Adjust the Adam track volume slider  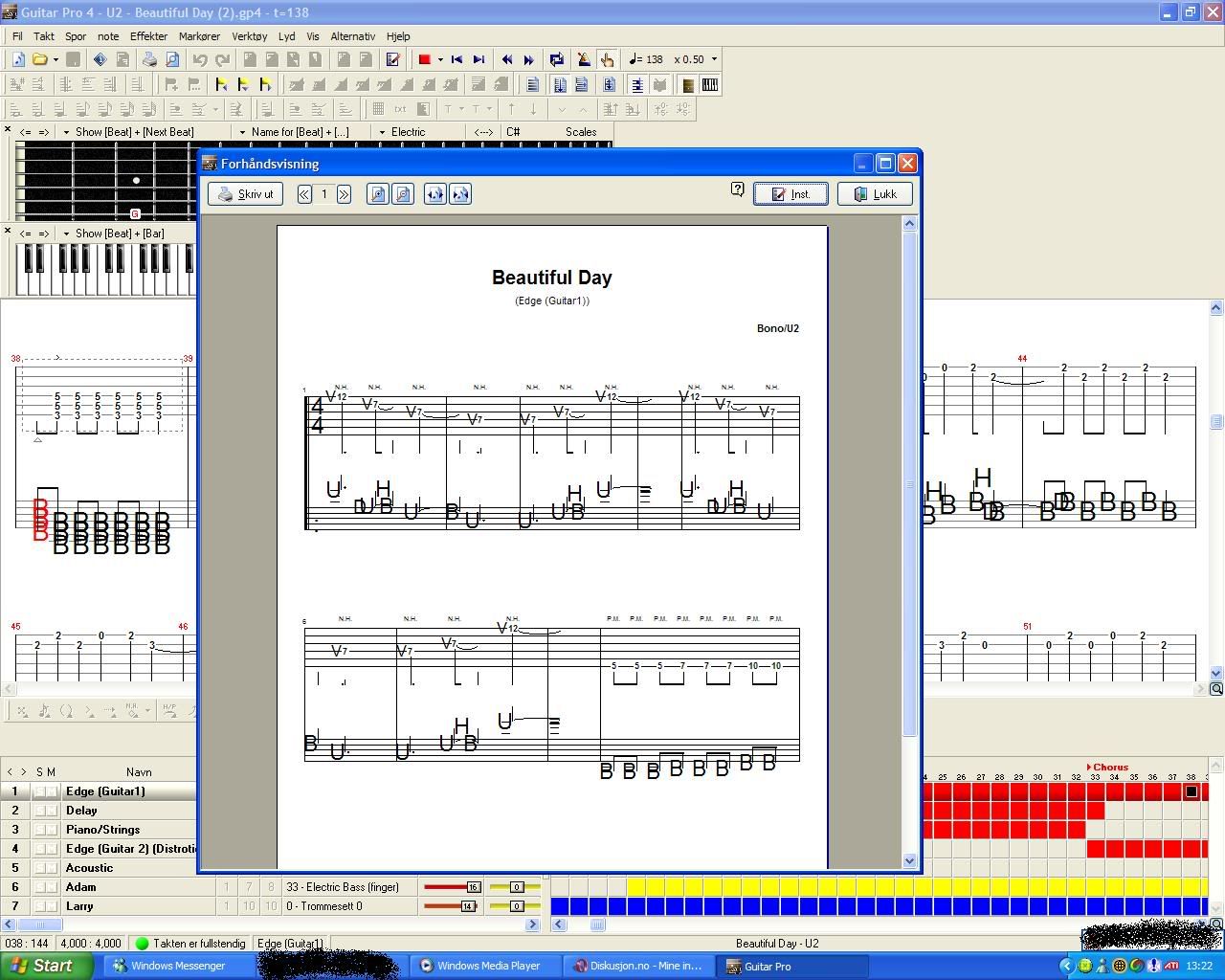pos(472,887)
